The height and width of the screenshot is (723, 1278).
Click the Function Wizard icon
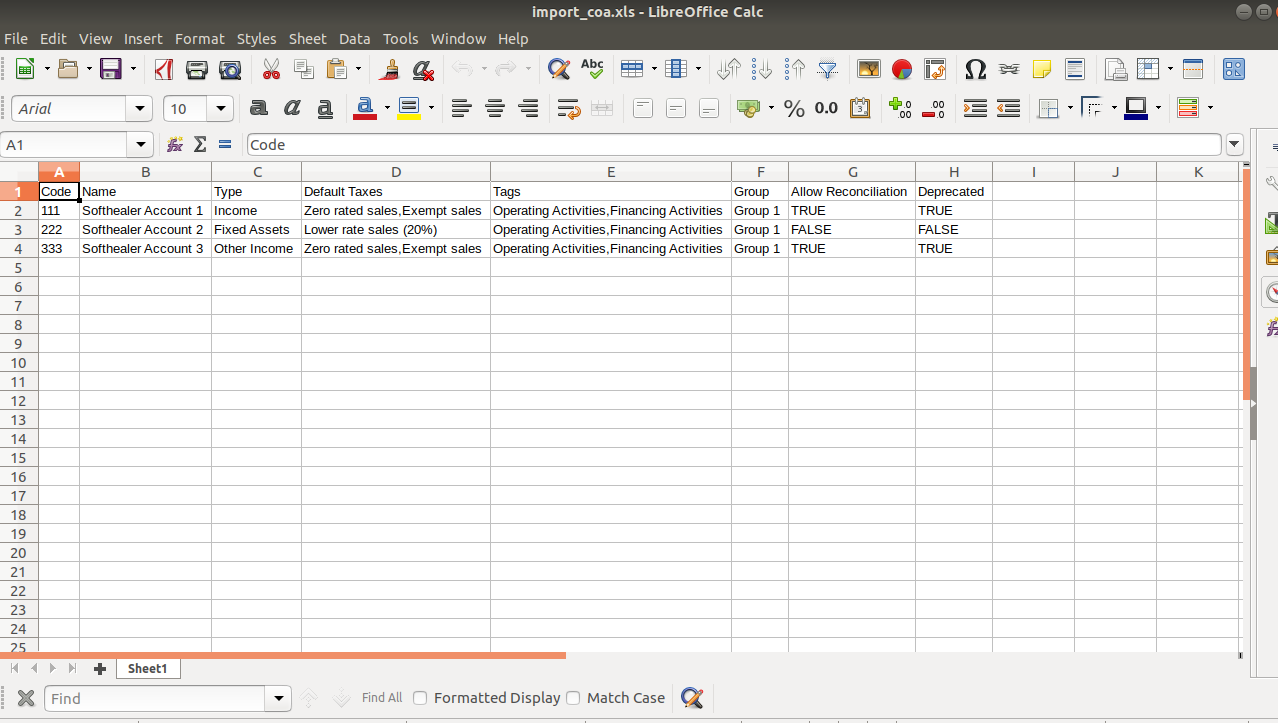[x=175, y=145]
